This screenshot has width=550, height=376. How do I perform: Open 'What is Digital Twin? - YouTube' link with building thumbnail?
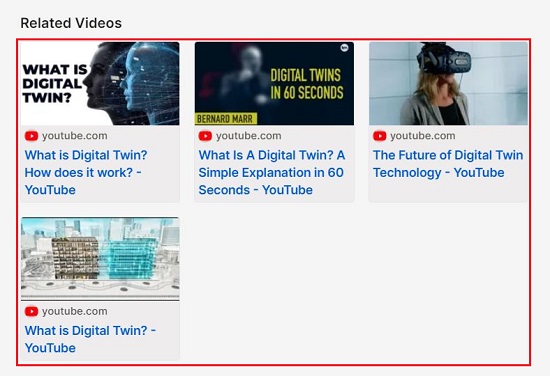coord(90,339)
